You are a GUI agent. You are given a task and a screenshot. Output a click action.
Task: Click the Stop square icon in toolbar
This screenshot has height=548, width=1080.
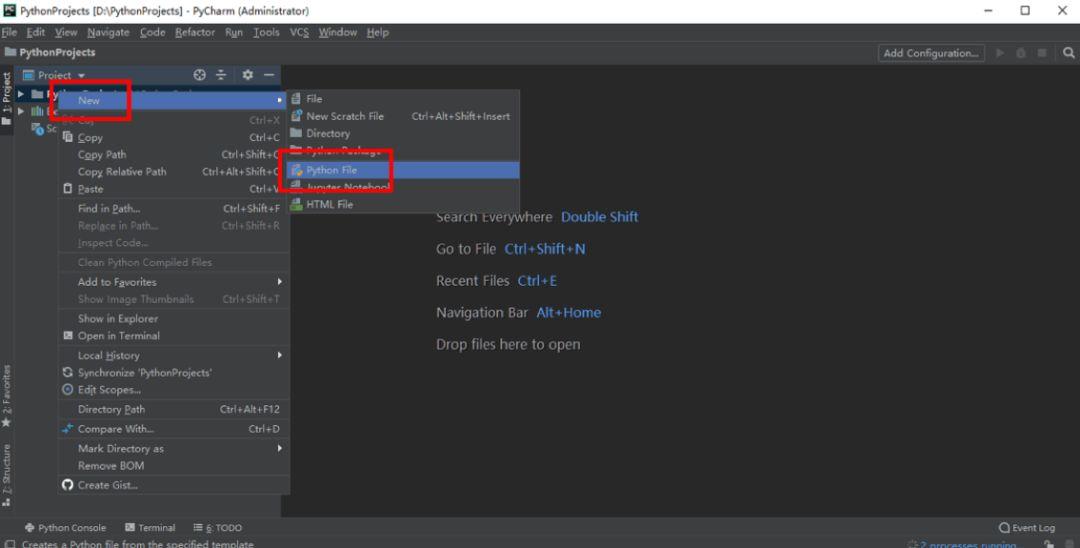pyautogui.click(x=1042, y=53)
